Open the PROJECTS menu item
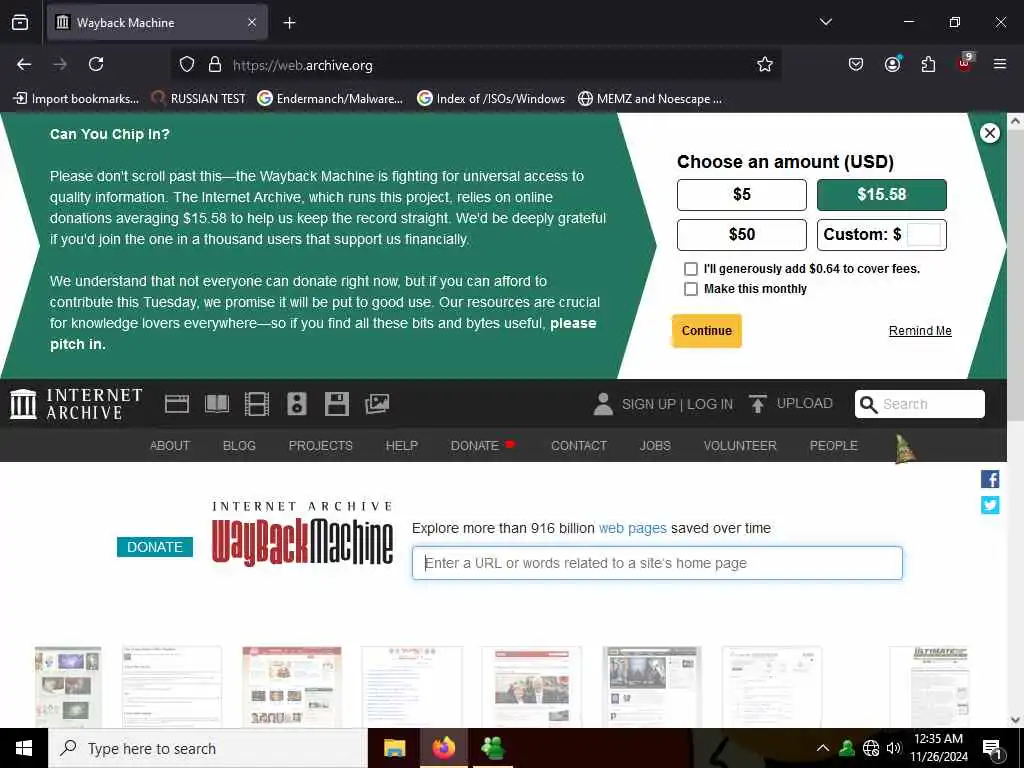The height and width of the screenshot is (768, 1024). click(x=321, y=445)
